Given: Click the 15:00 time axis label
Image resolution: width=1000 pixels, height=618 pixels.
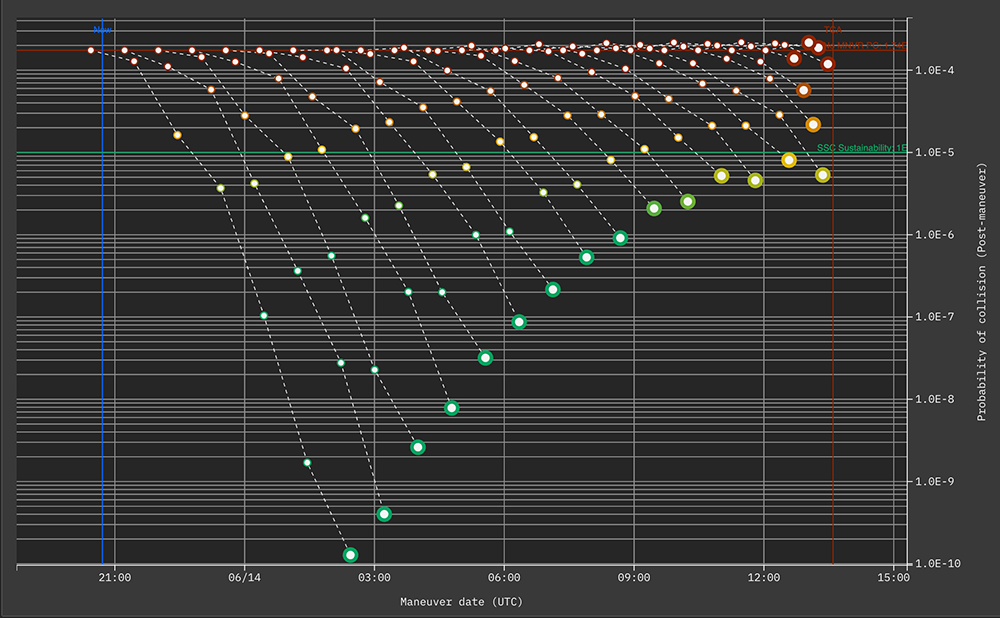Looking at the screenshot, I should (893, 577).
